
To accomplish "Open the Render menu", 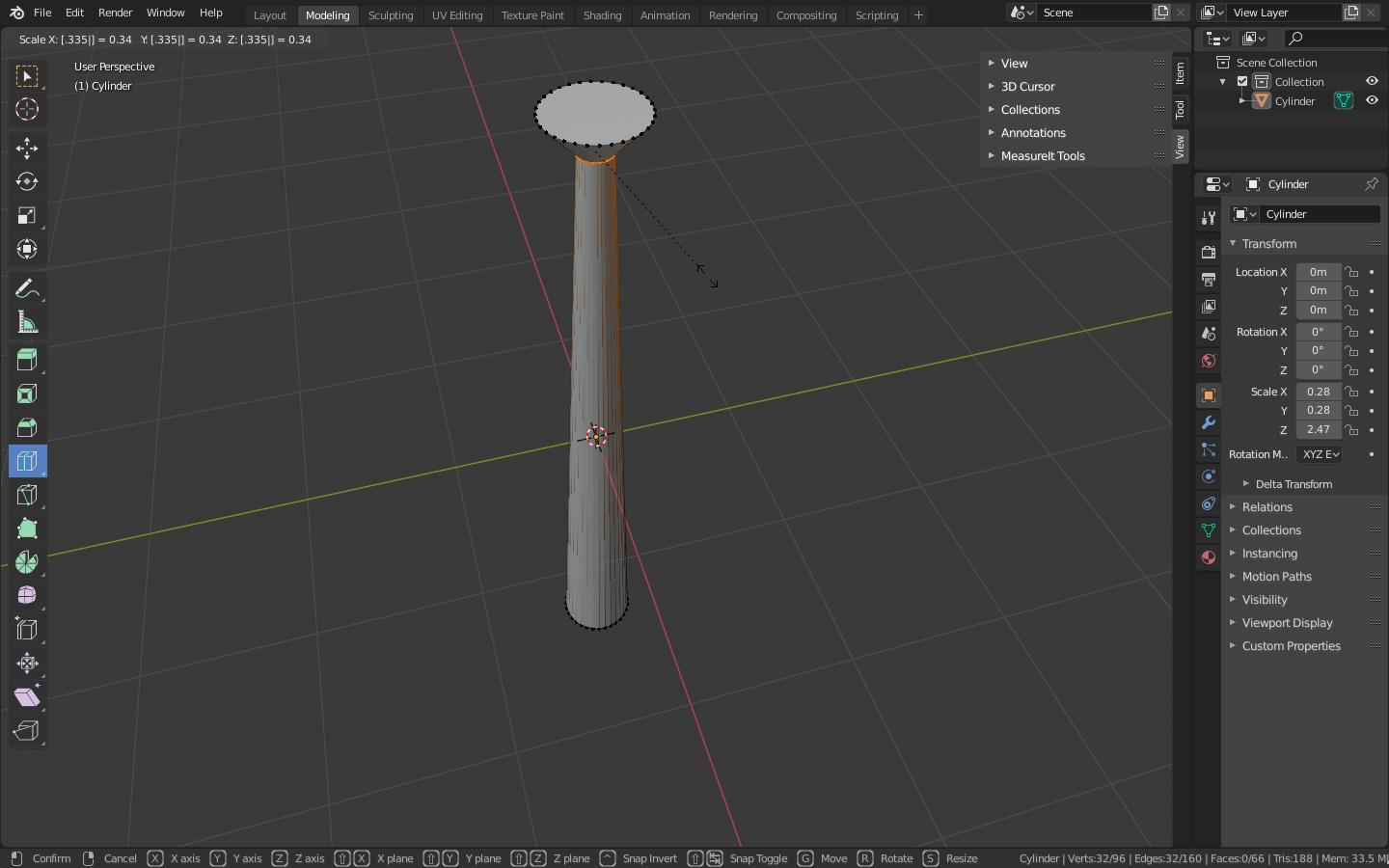I will pyautogui.click(x=115, y=13).
